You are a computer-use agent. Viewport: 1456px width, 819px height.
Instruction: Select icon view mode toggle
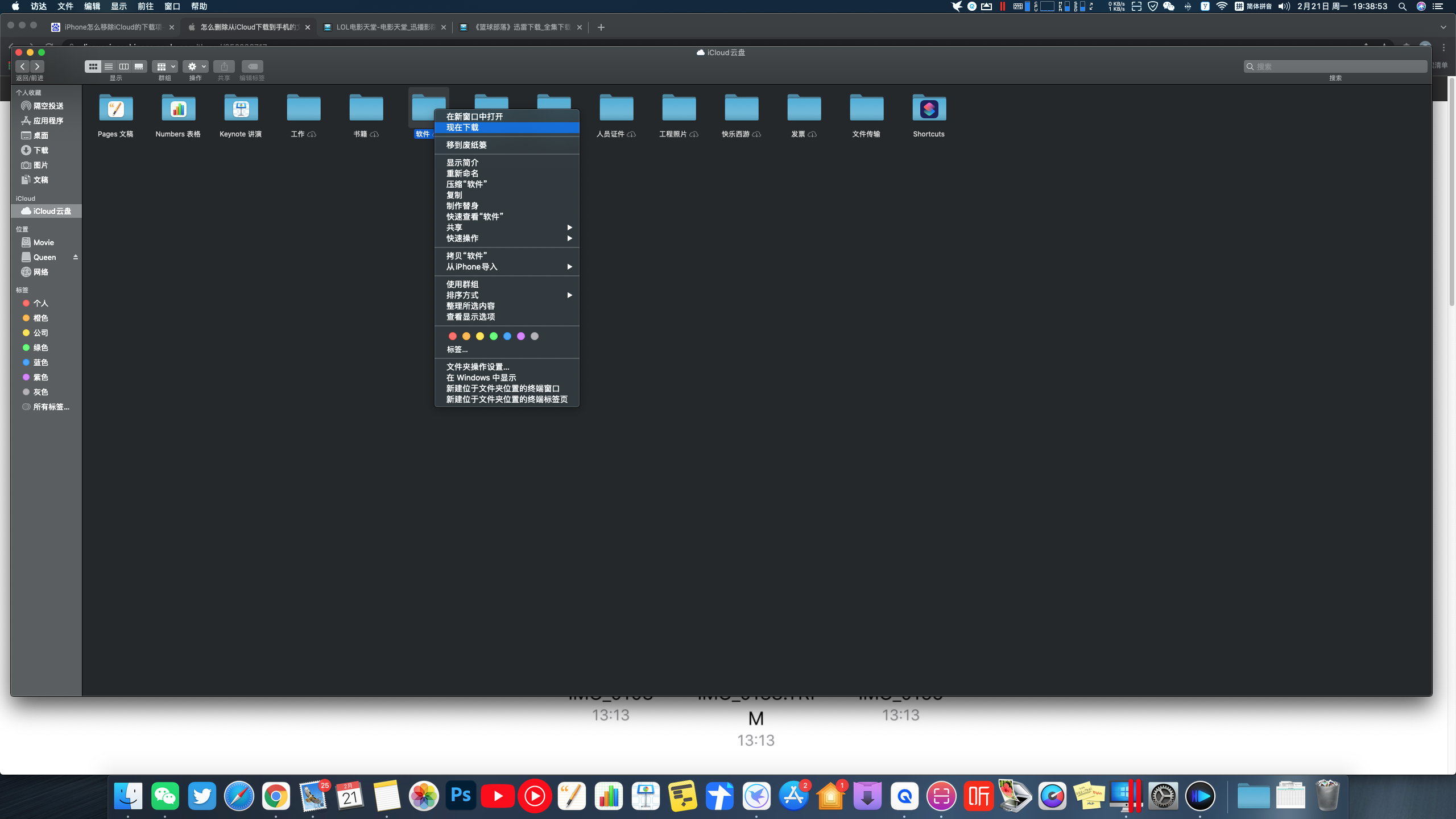click(x=93, y=67)
